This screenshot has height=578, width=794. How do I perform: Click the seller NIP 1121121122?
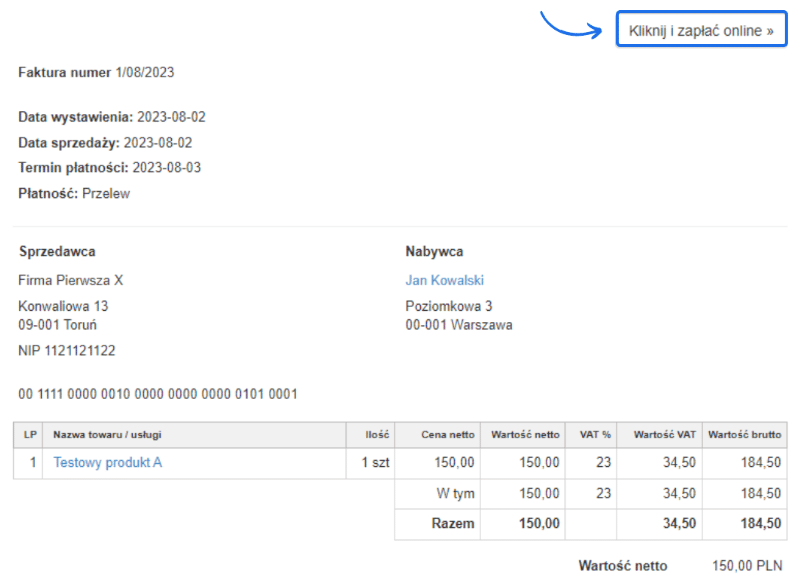tap(66, 351)
